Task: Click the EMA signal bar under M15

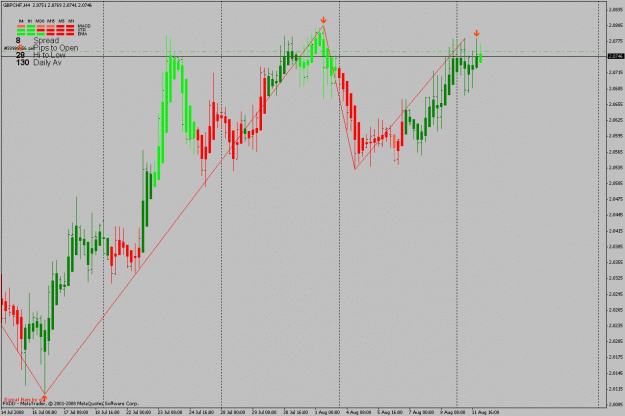Action: [51, 34]
